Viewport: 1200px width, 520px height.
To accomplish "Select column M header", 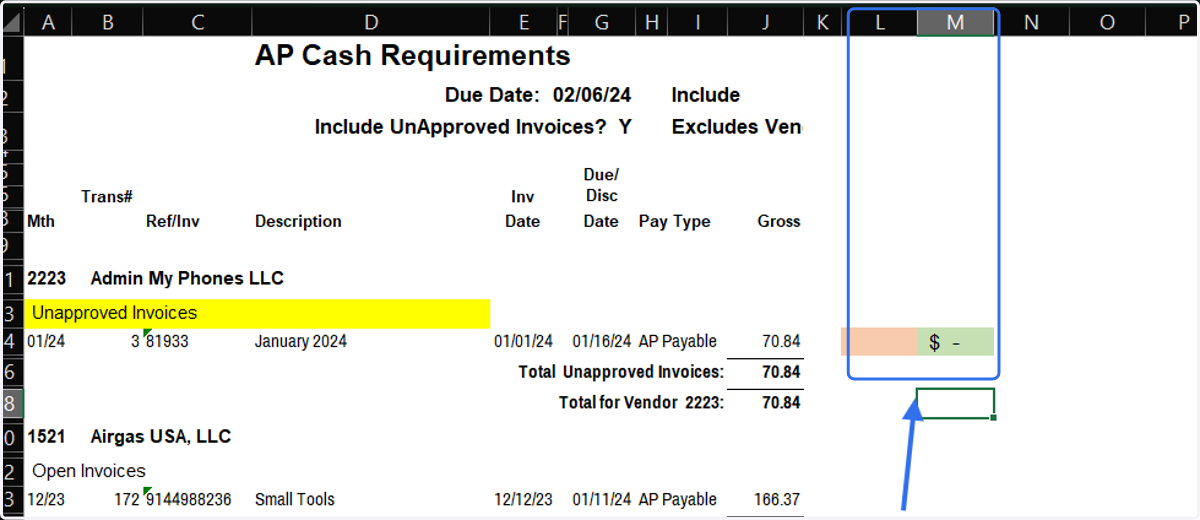I will click(956, 22).
